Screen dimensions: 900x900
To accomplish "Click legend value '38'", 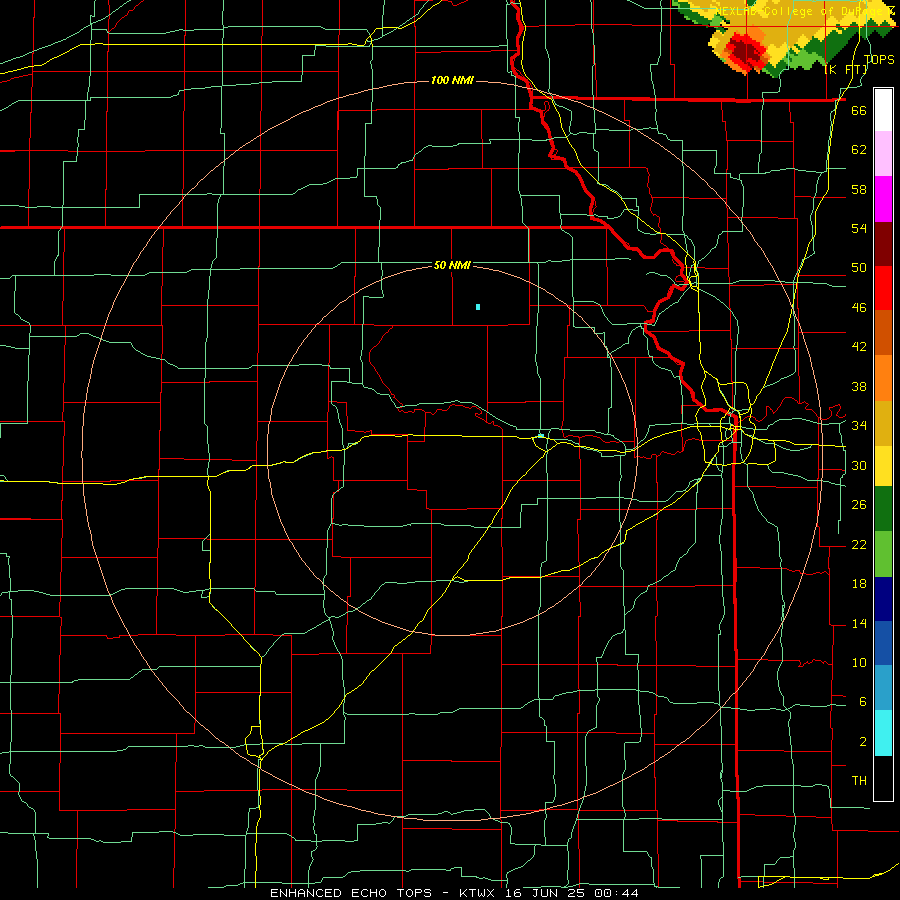I will [859, 386].
